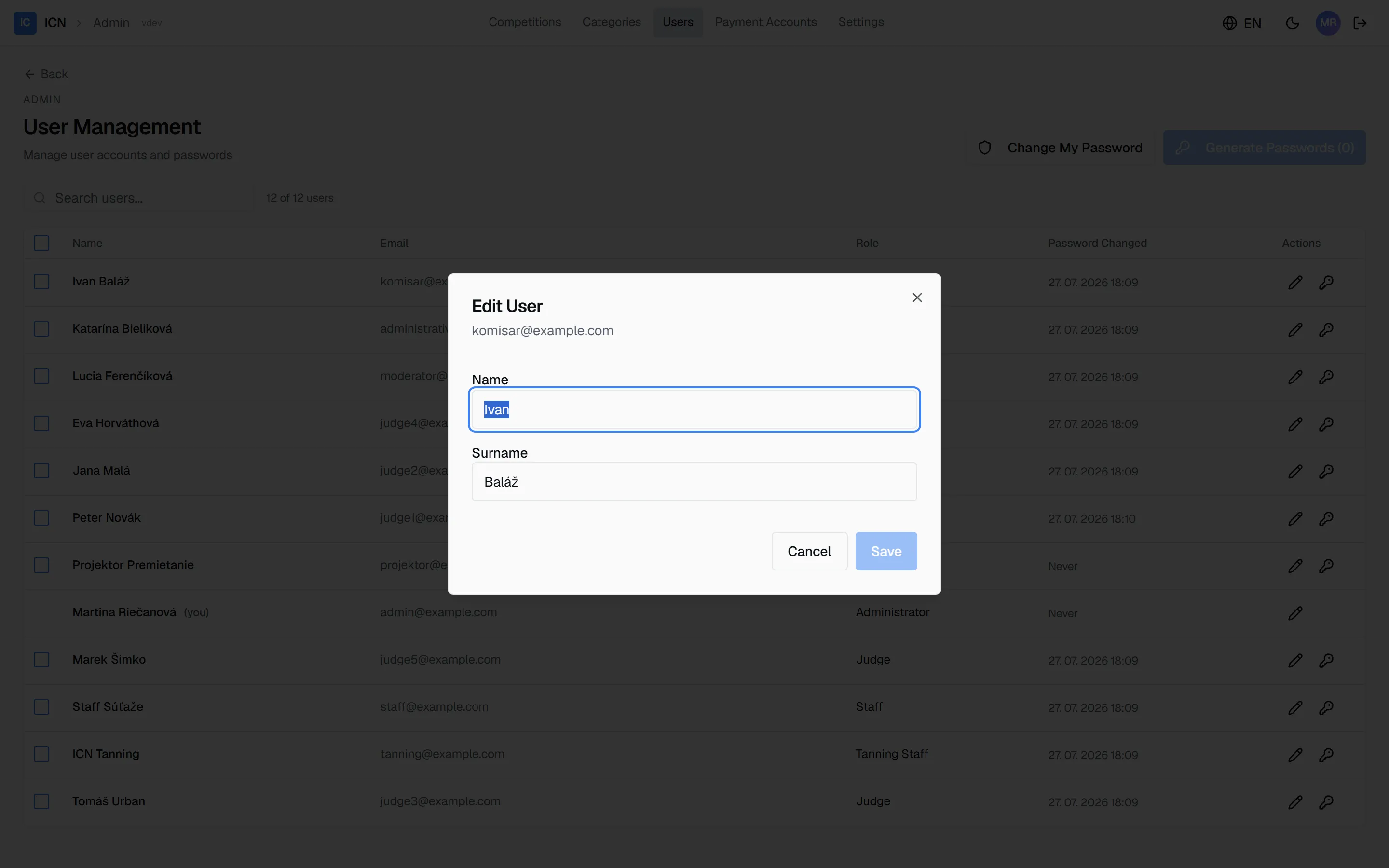This screenshot has width=1389, height=868.
Task: Toggle dark mode moon icon
Action: point(1292,23)
